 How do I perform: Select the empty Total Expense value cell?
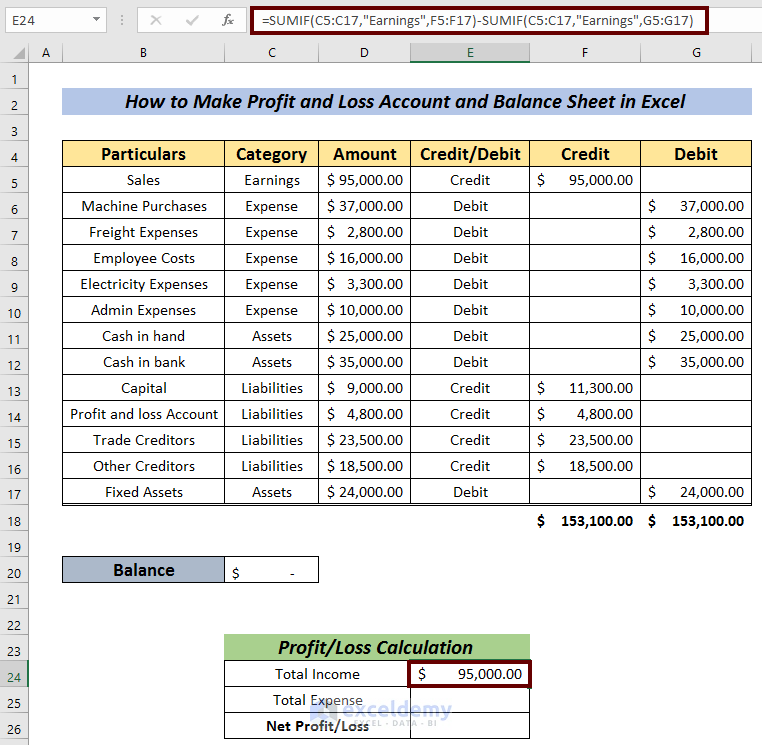(469, 700)
